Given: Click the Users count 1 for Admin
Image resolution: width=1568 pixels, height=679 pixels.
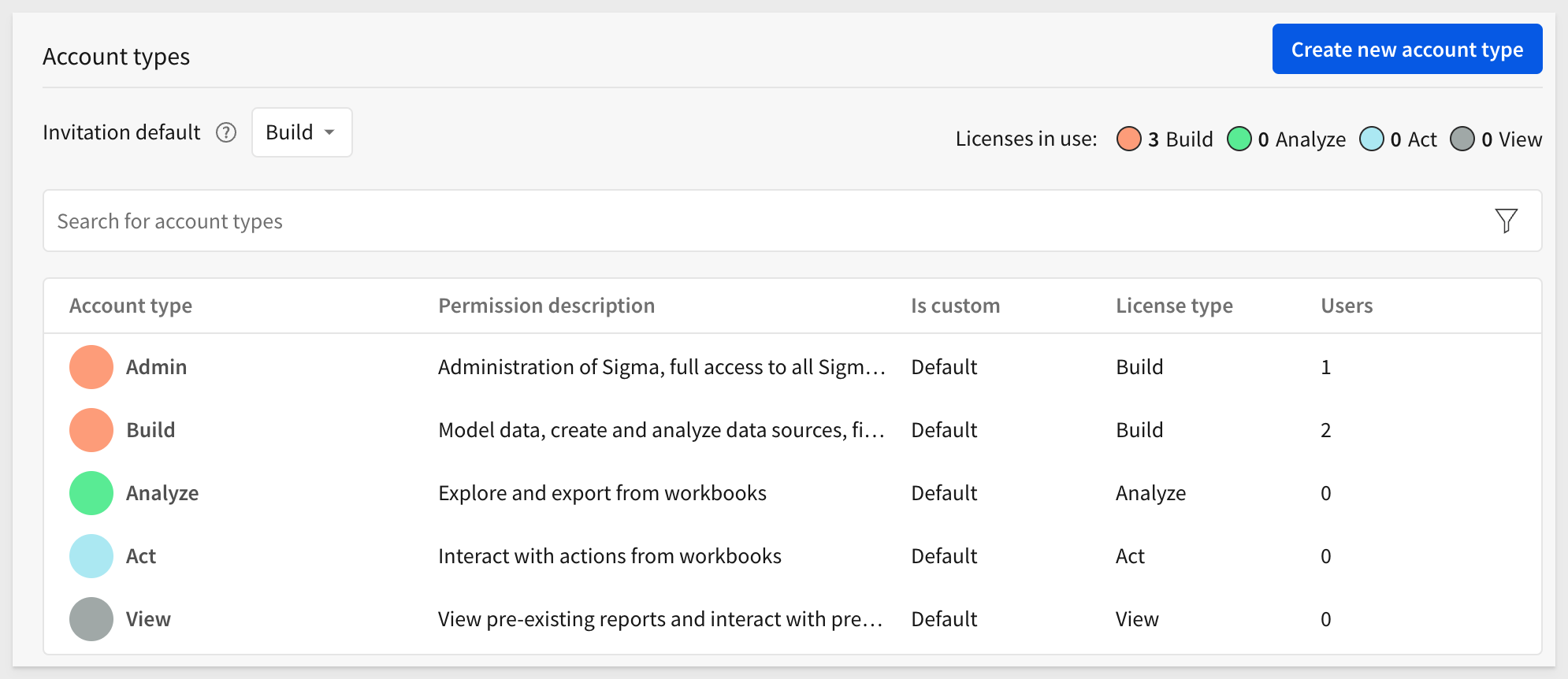Looking at the screenshot, I should coord(1326,367).
